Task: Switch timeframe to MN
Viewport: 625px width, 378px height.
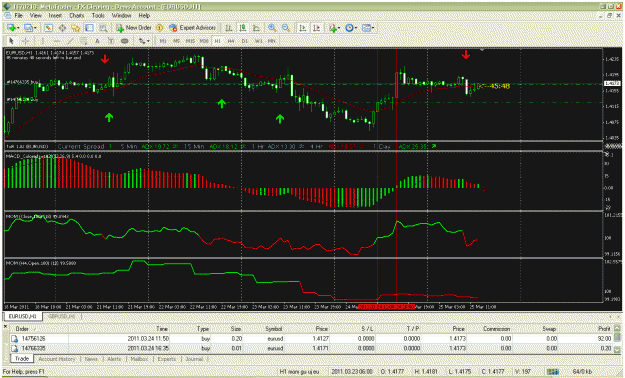Action: 271,41
